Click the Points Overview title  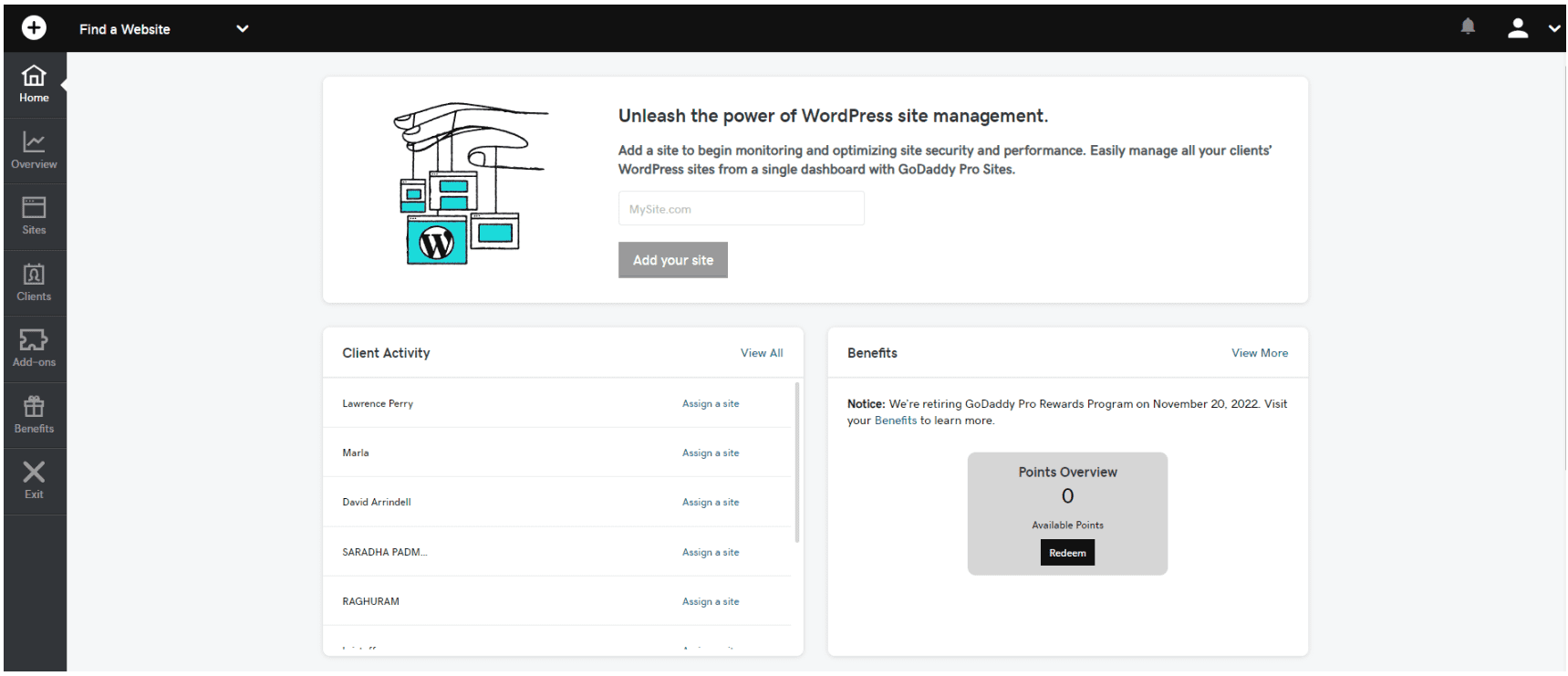tap(1068, 472)
